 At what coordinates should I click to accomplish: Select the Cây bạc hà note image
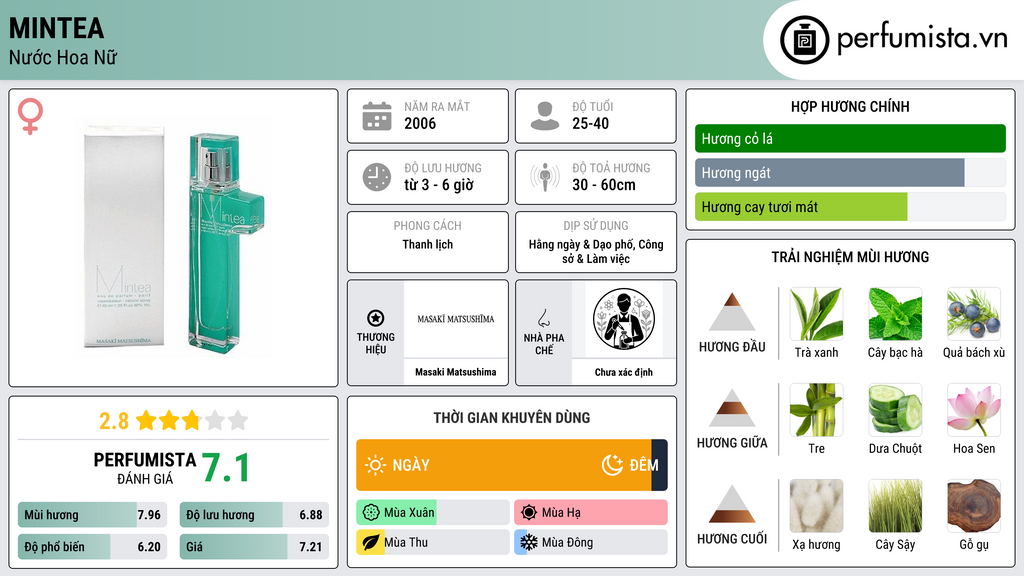895,314
